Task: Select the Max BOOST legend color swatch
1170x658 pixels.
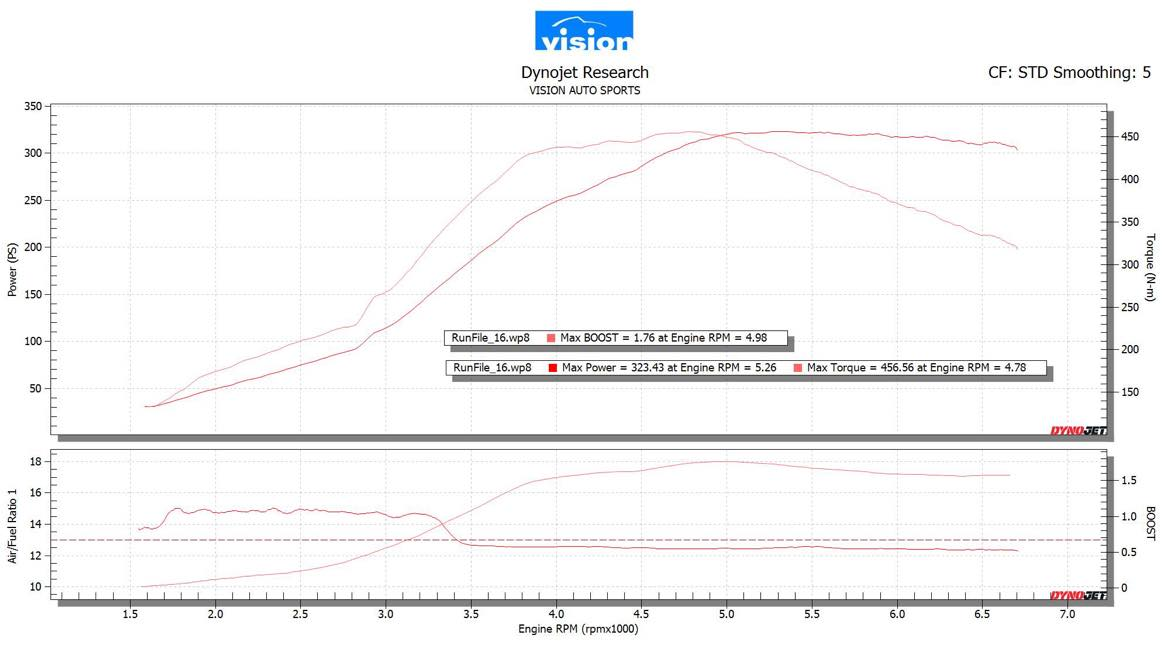Action: [551, 338]
